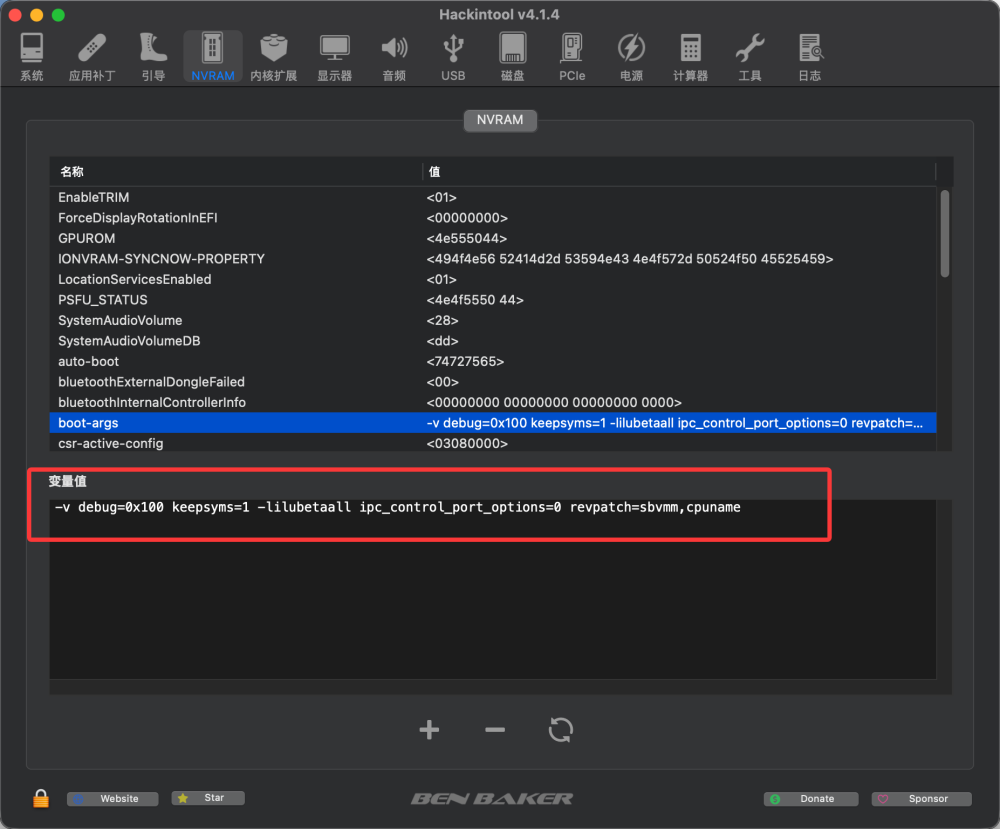The height and width of the screenshot is (829, 1000).
Task: Open the 计算器 calculator section
Action: pos(690,57)
